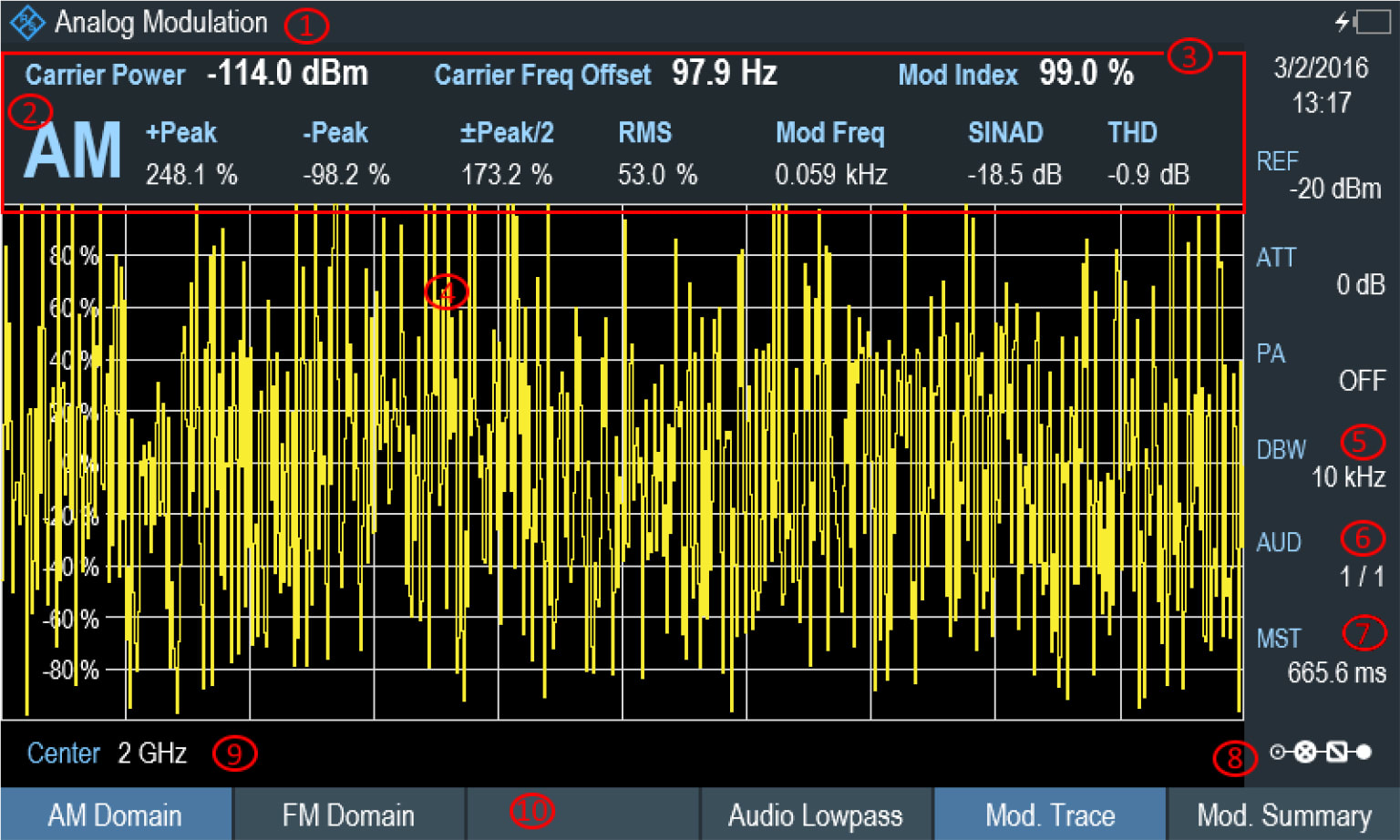Click the THD -0.9 dB value

(x=1148, y=153)
